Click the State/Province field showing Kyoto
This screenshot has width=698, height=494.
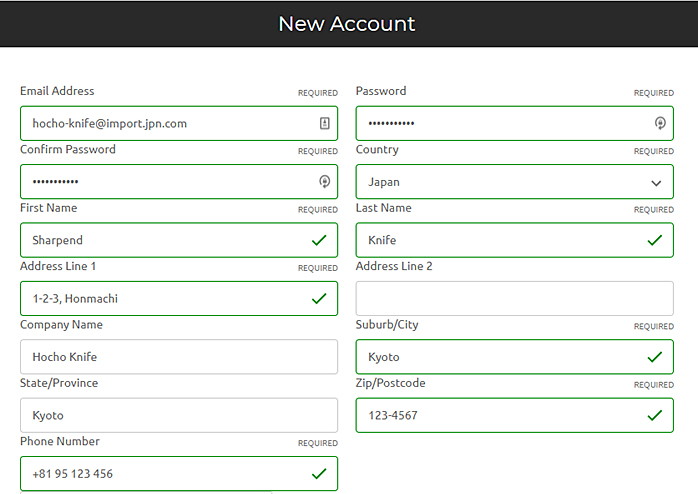coord(178,415)
